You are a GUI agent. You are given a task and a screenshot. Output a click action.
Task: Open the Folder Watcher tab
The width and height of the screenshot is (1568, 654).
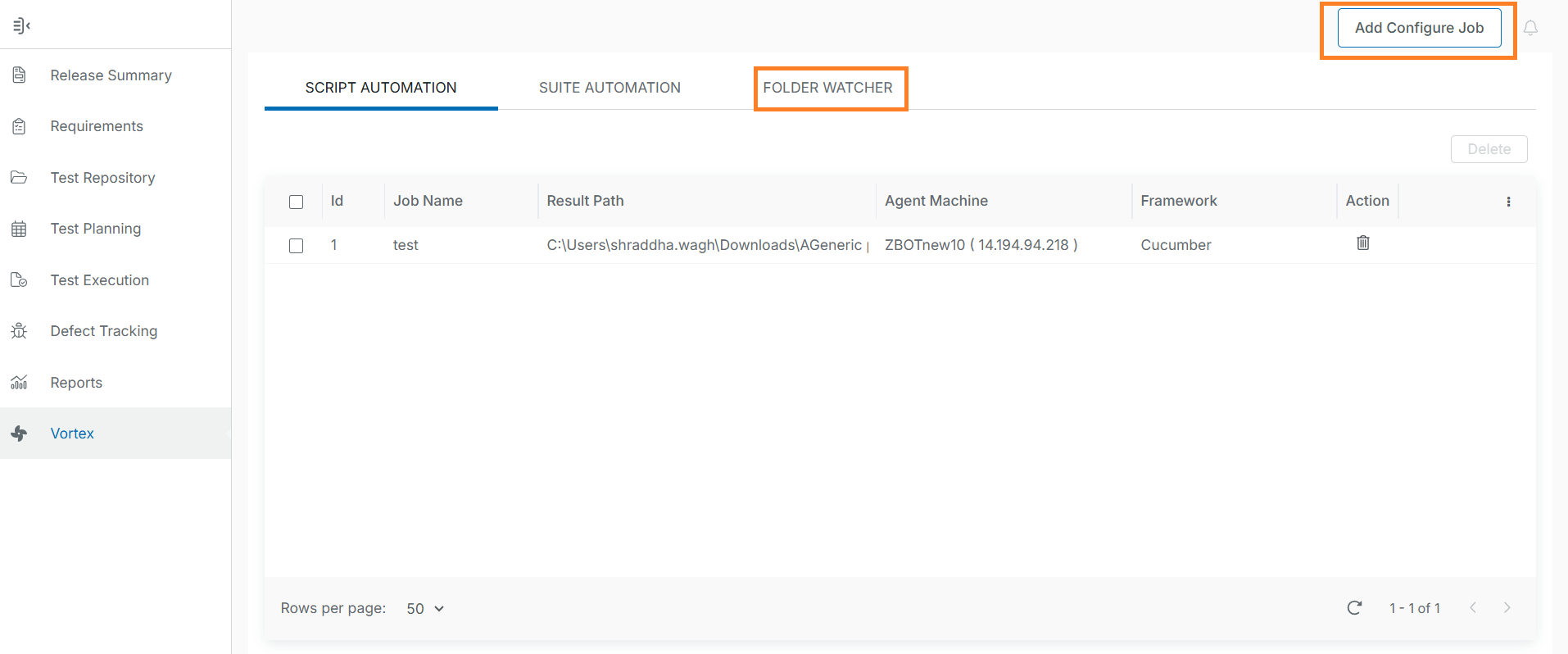pyautogui.click(x=827, y=88)
